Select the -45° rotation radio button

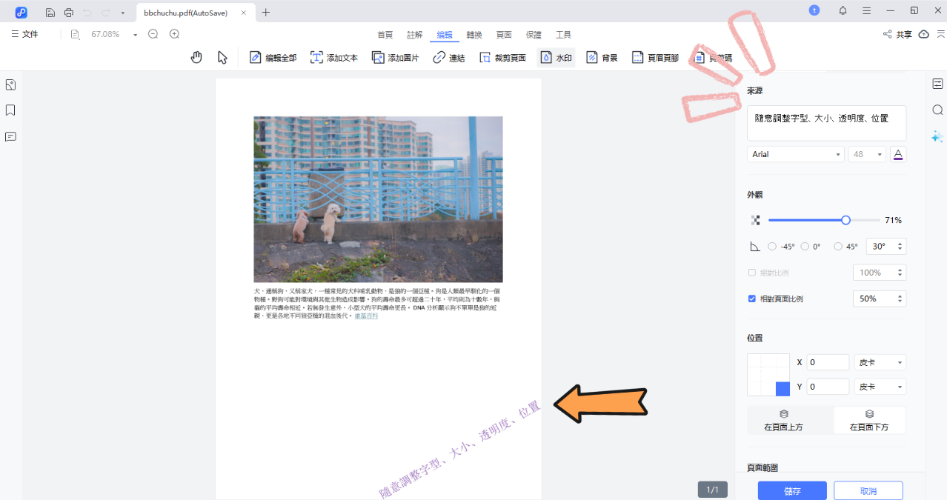click(772, 246)
